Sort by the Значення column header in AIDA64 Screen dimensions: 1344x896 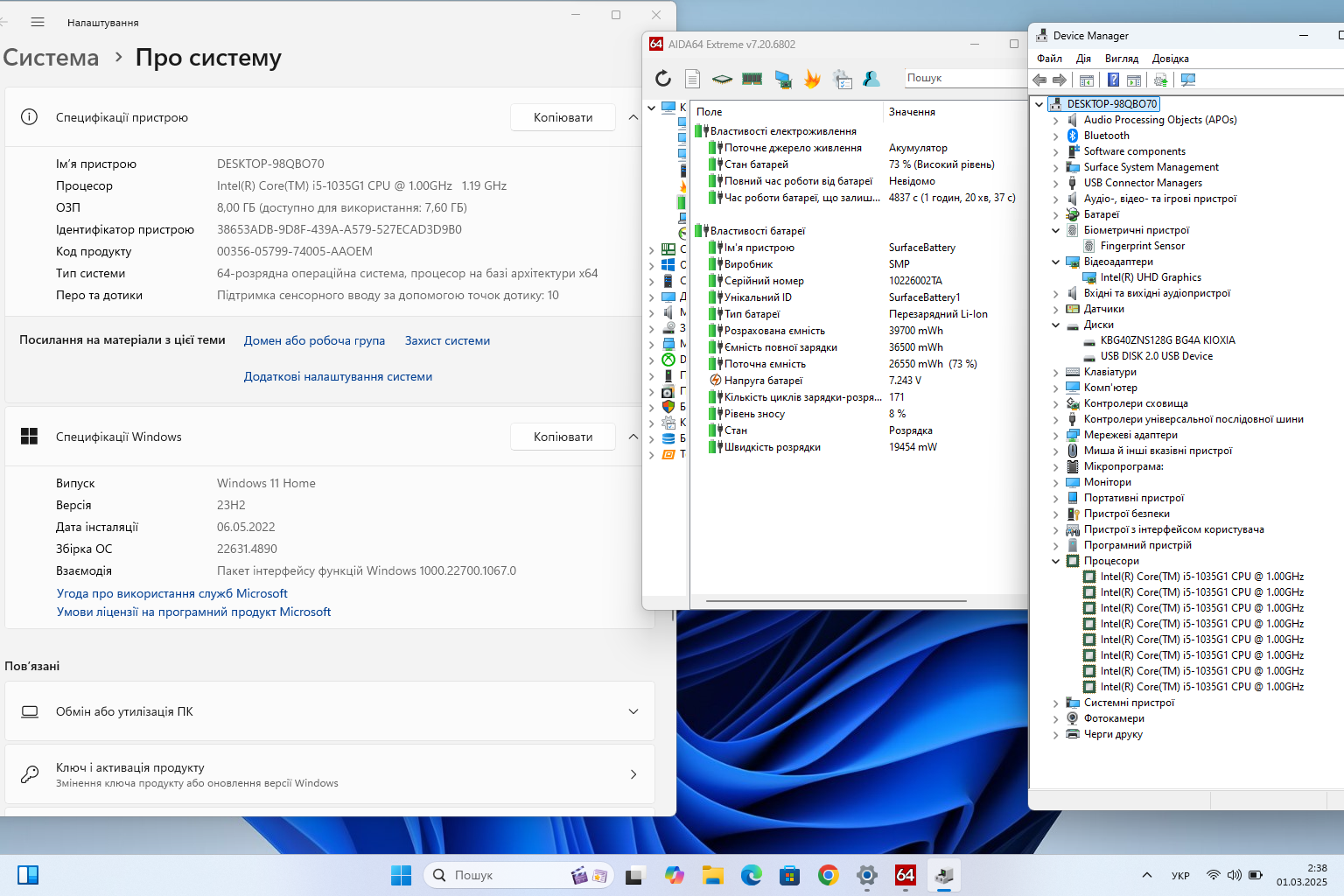point(955,112)
